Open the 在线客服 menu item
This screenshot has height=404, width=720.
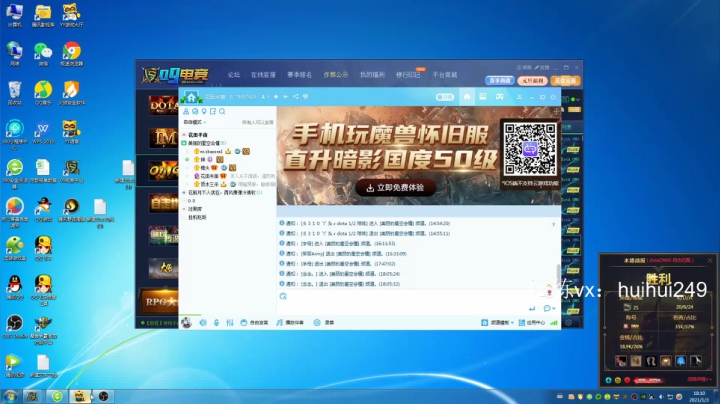[x=263, y=75]
